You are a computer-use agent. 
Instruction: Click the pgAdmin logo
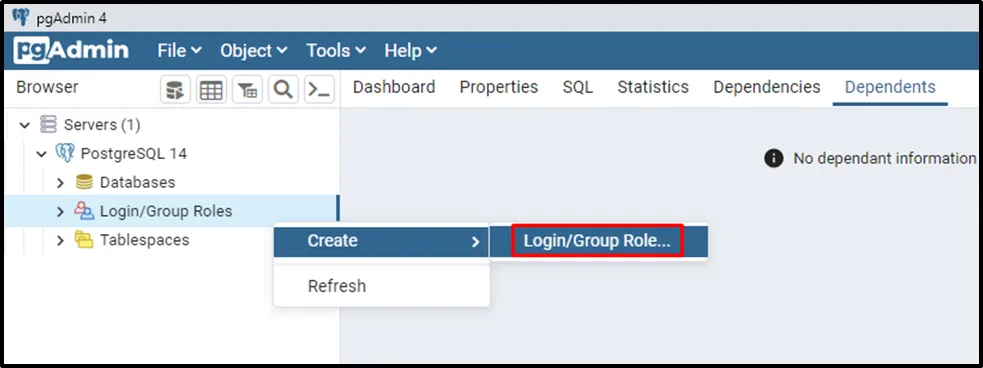[x=71, y=50]
